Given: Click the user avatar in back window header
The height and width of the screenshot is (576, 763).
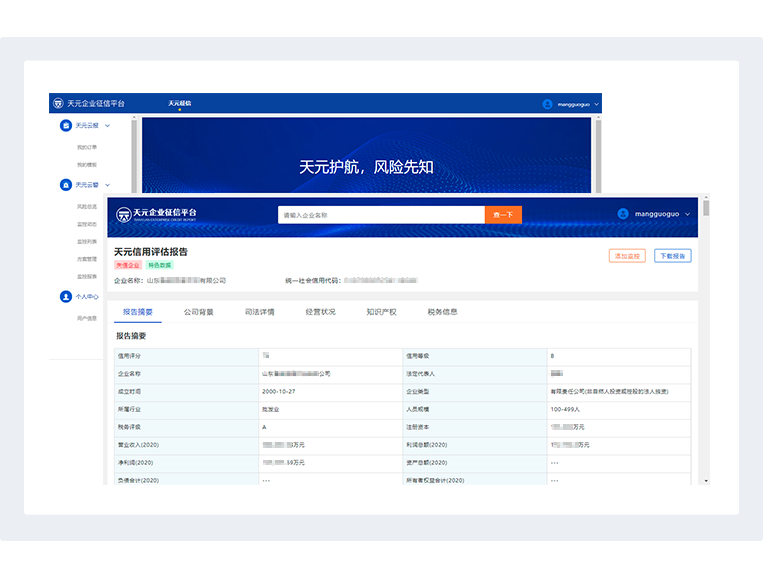Looking at the screenshot, I should [x=547, y=104].
